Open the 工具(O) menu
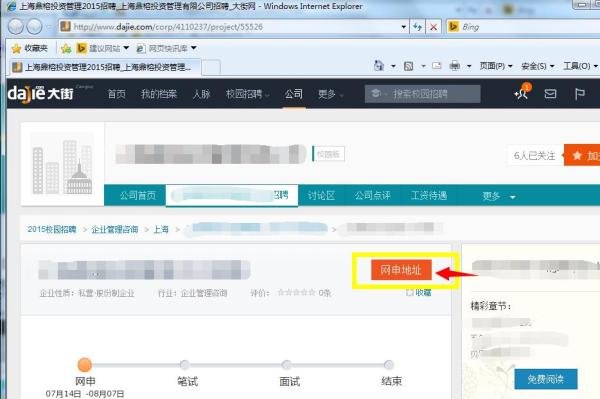 click(580, 66)
